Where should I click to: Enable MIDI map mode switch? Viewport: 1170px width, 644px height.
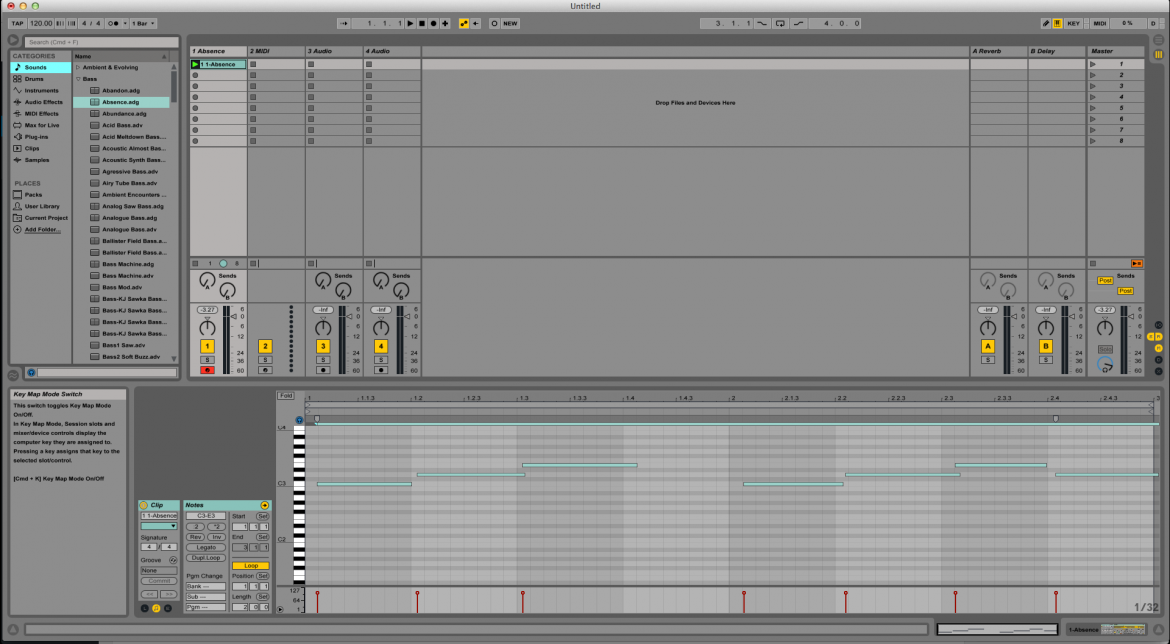click(1100, 23)
